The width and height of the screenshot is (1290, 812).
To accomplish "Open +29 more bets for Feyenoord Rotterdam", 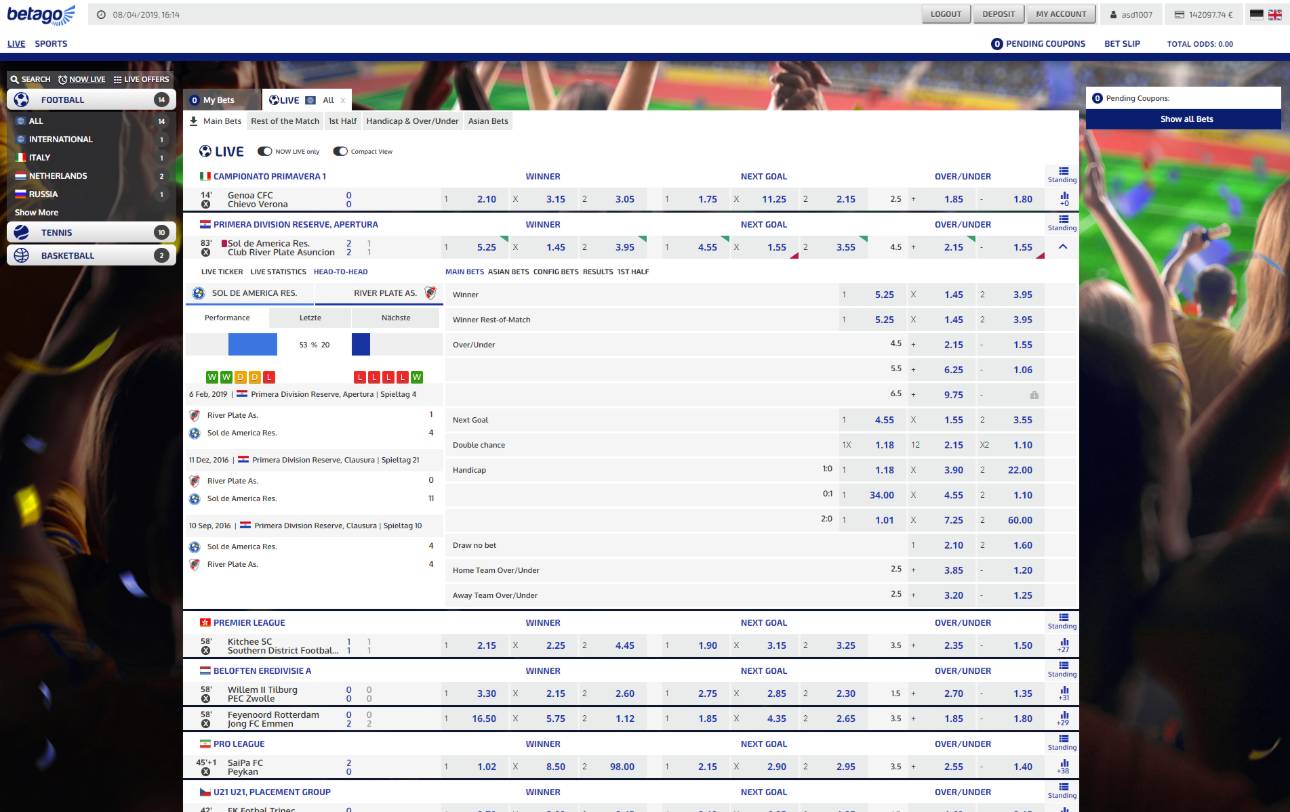I will pyautogui.click(x=1064, y=718).
